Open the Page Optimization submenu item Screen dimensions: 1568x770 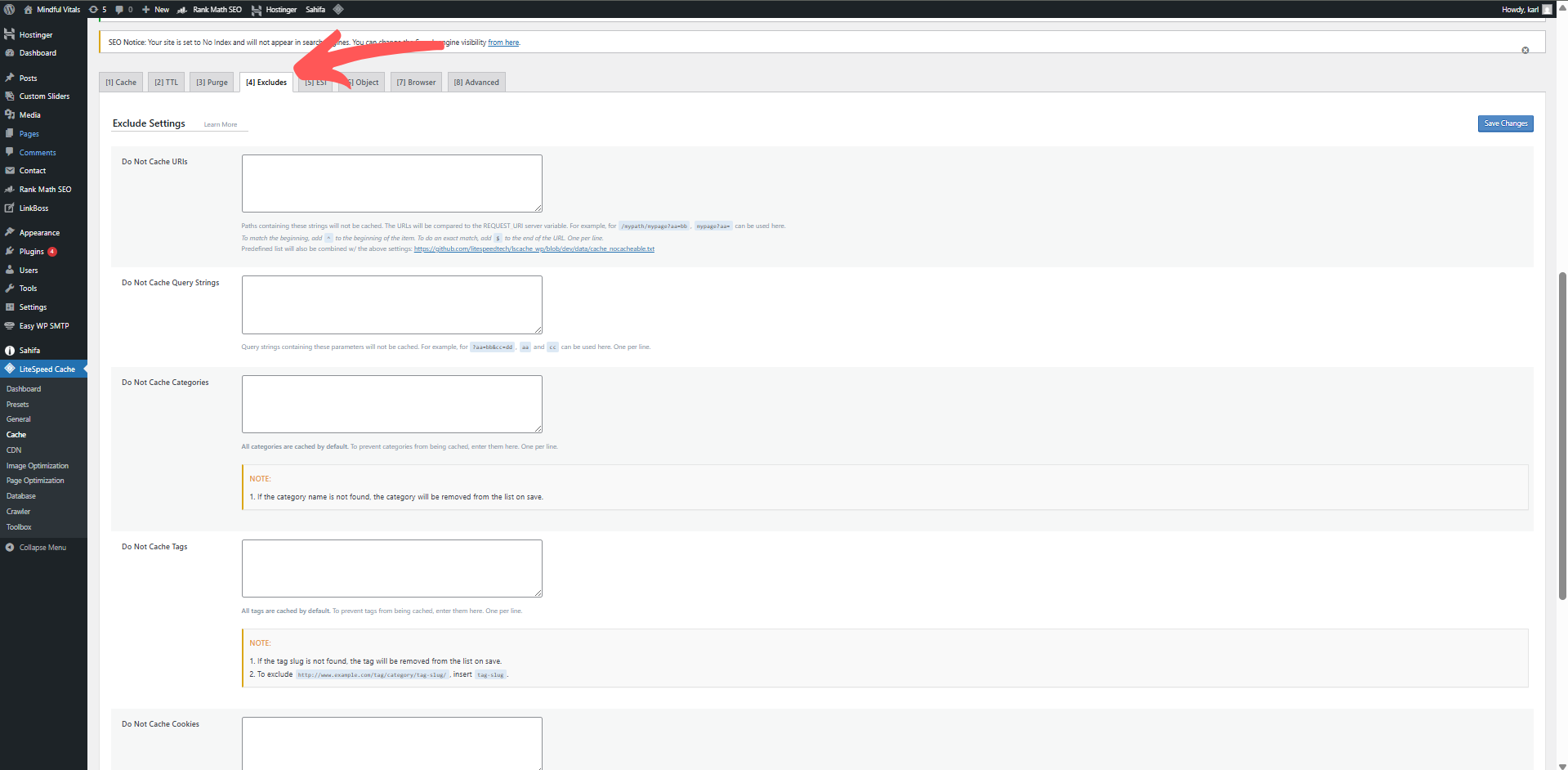pyautogui.click(x=35, y=481)
